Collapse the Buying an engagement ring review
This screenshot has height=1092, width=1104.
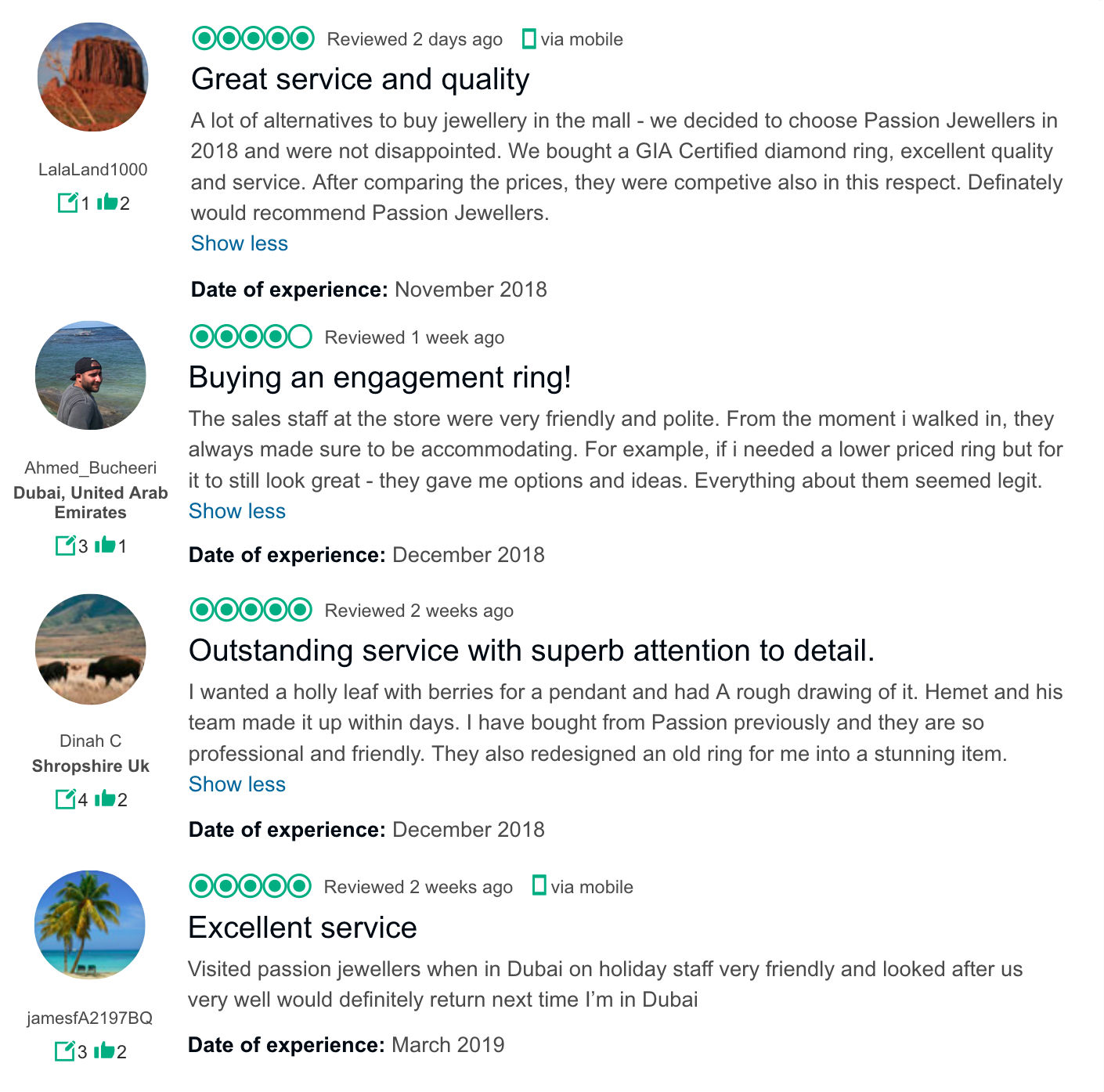tap(236, 511)
